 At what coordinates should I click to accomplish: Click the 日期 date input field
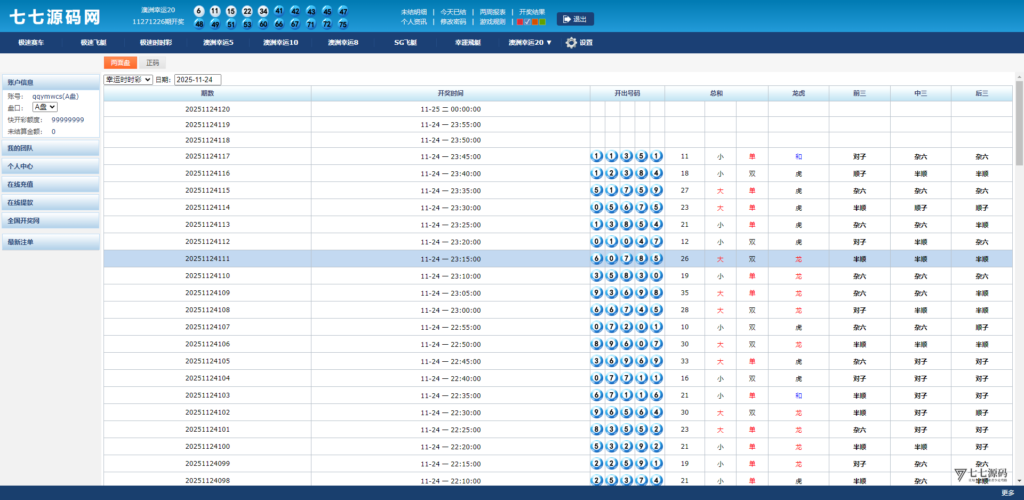point(198,79)
